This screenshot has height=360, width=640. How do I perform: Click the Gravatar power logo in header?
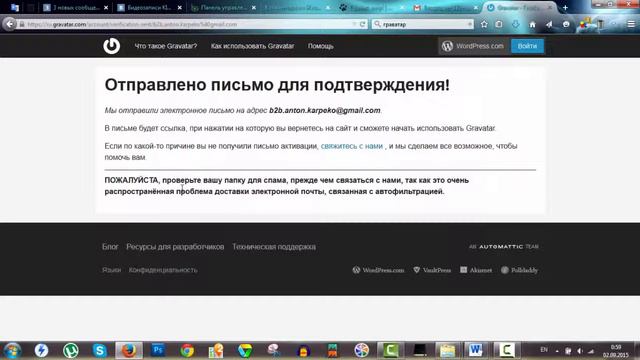tap(111, 46)
